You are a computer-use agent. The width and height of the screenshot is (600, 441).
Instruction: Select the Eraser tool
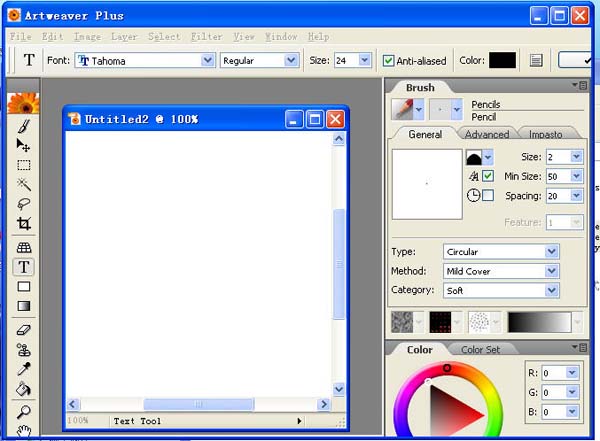[24, 330]
